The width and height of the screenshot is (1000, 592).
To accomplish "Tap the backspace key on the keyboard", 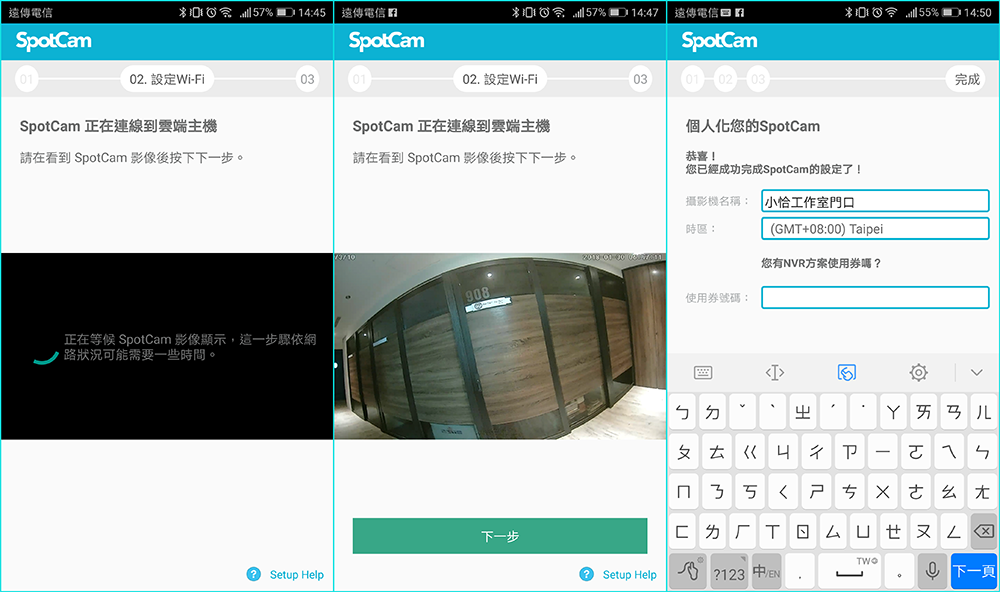I will [x=984, y=531].
